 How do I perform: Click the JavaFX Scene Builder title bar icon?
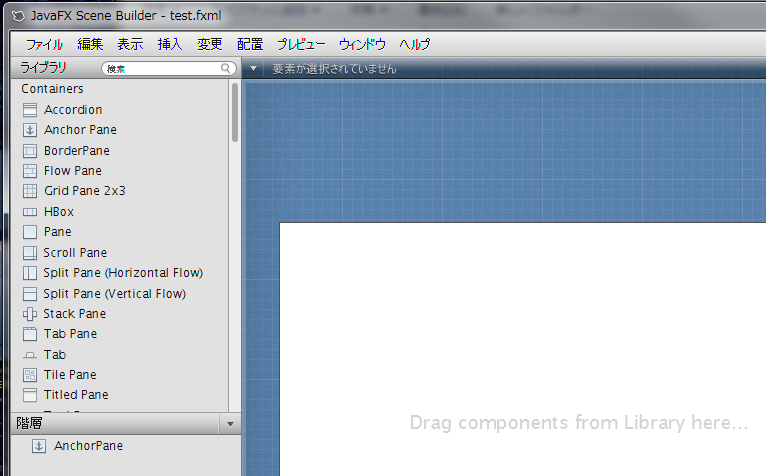click(18, 16)
